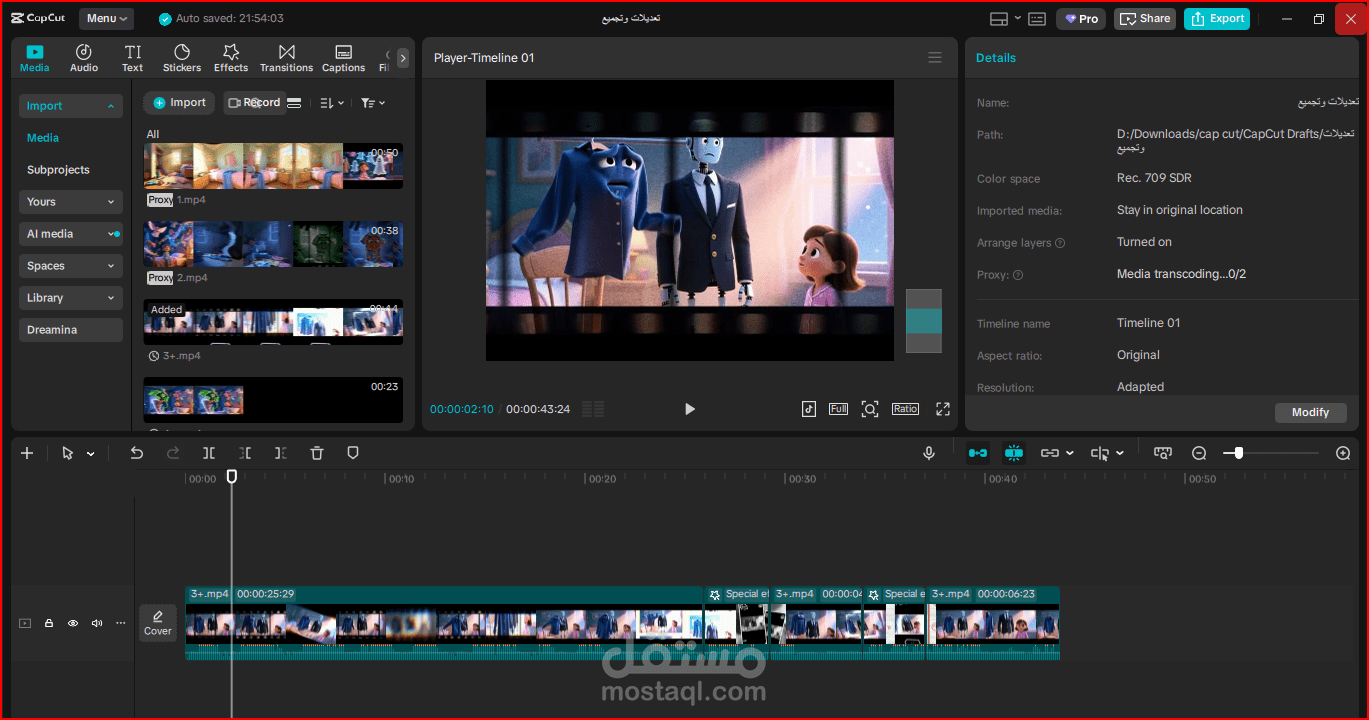Select the 2.mp4 media thumbnail
Image resolution: width=1369 pixels, height=720 pixels.
(273, 244)
